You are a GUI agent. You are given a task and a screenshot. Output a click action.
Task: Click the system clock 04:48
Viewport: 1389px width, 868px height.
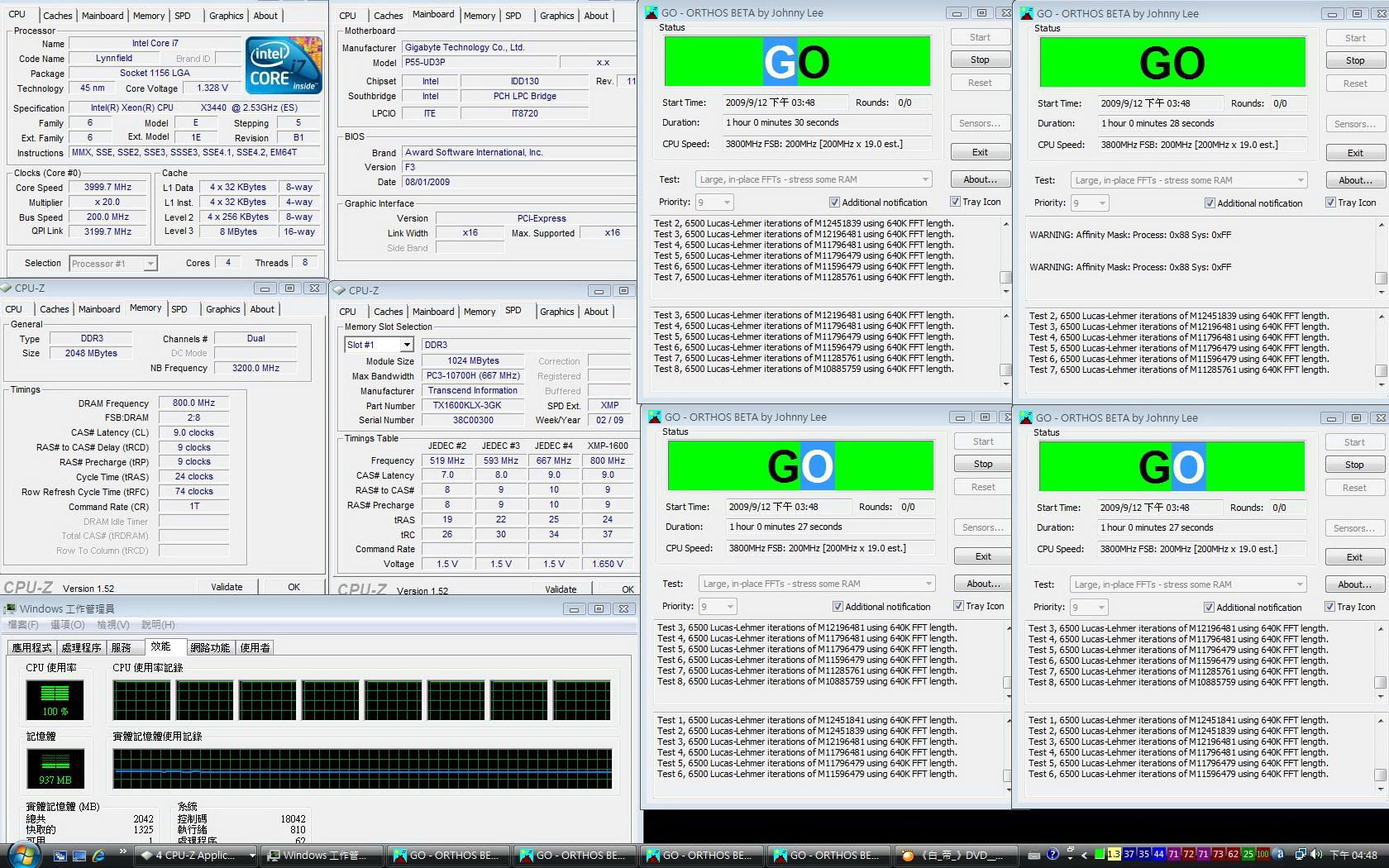click(1353, 855)
